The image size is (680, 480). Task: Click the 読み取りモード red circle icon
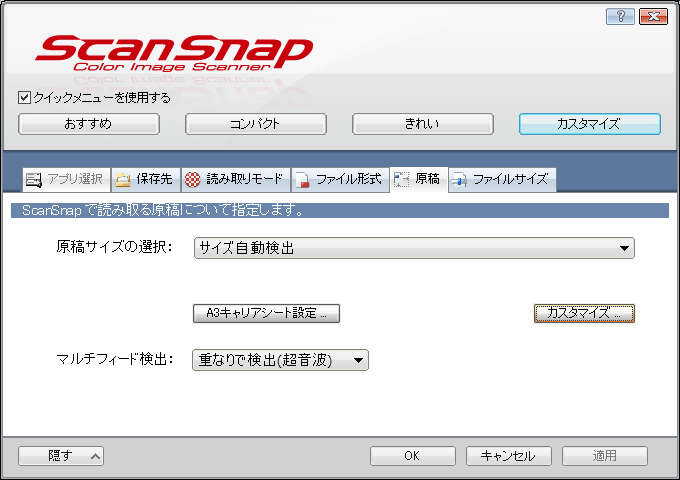[x=193, y=179]
